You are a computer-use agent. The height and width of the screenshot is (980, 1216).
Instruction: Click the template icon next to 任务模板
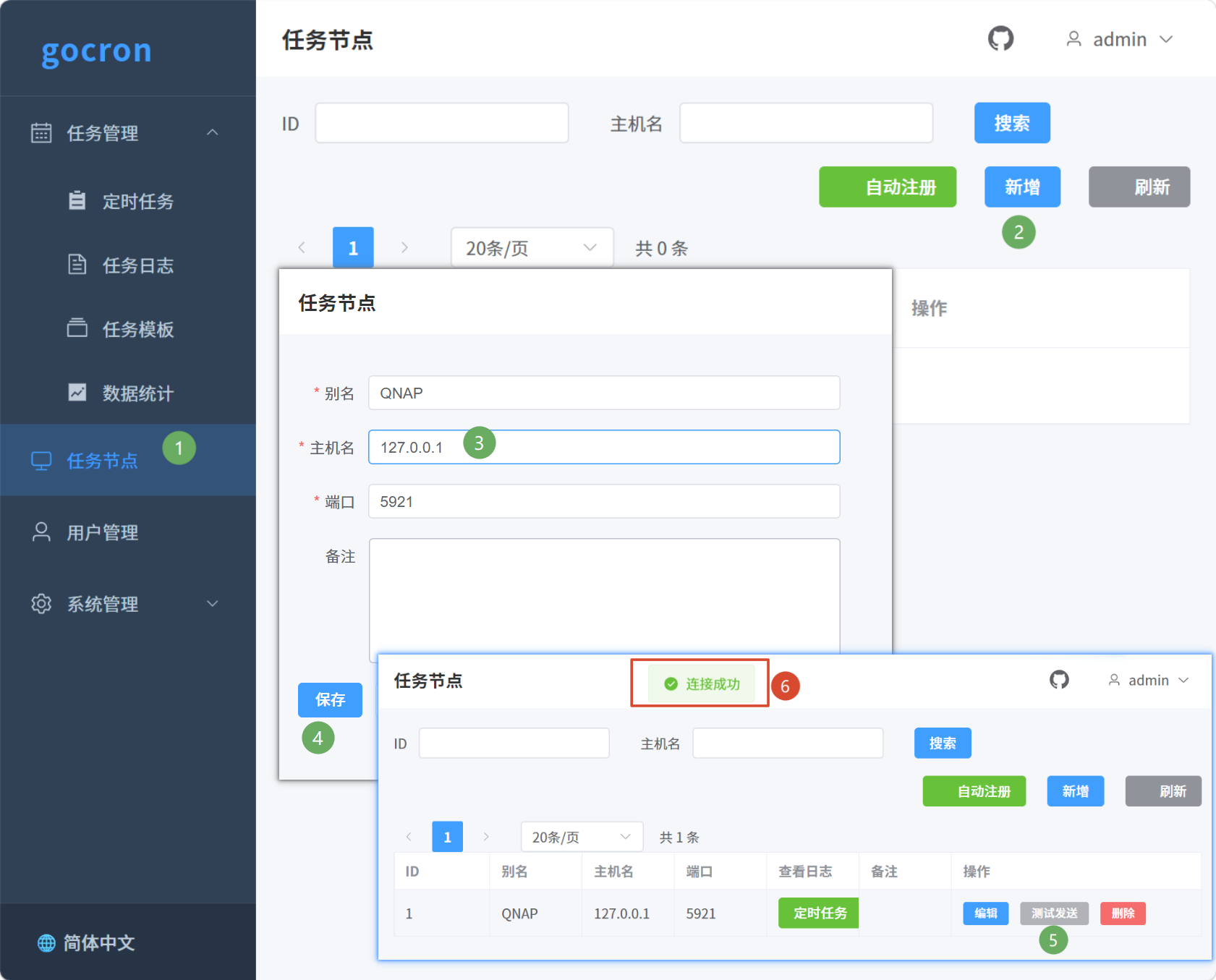click(77, 328)
